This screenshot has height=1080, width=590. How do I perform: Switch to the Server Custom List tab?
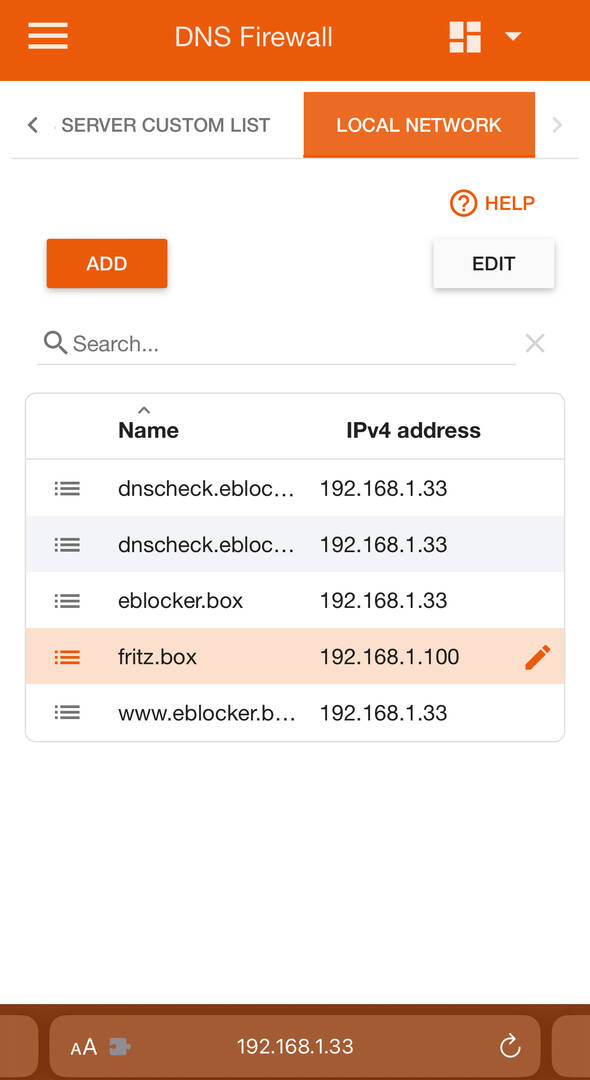[x=165, y=125]
